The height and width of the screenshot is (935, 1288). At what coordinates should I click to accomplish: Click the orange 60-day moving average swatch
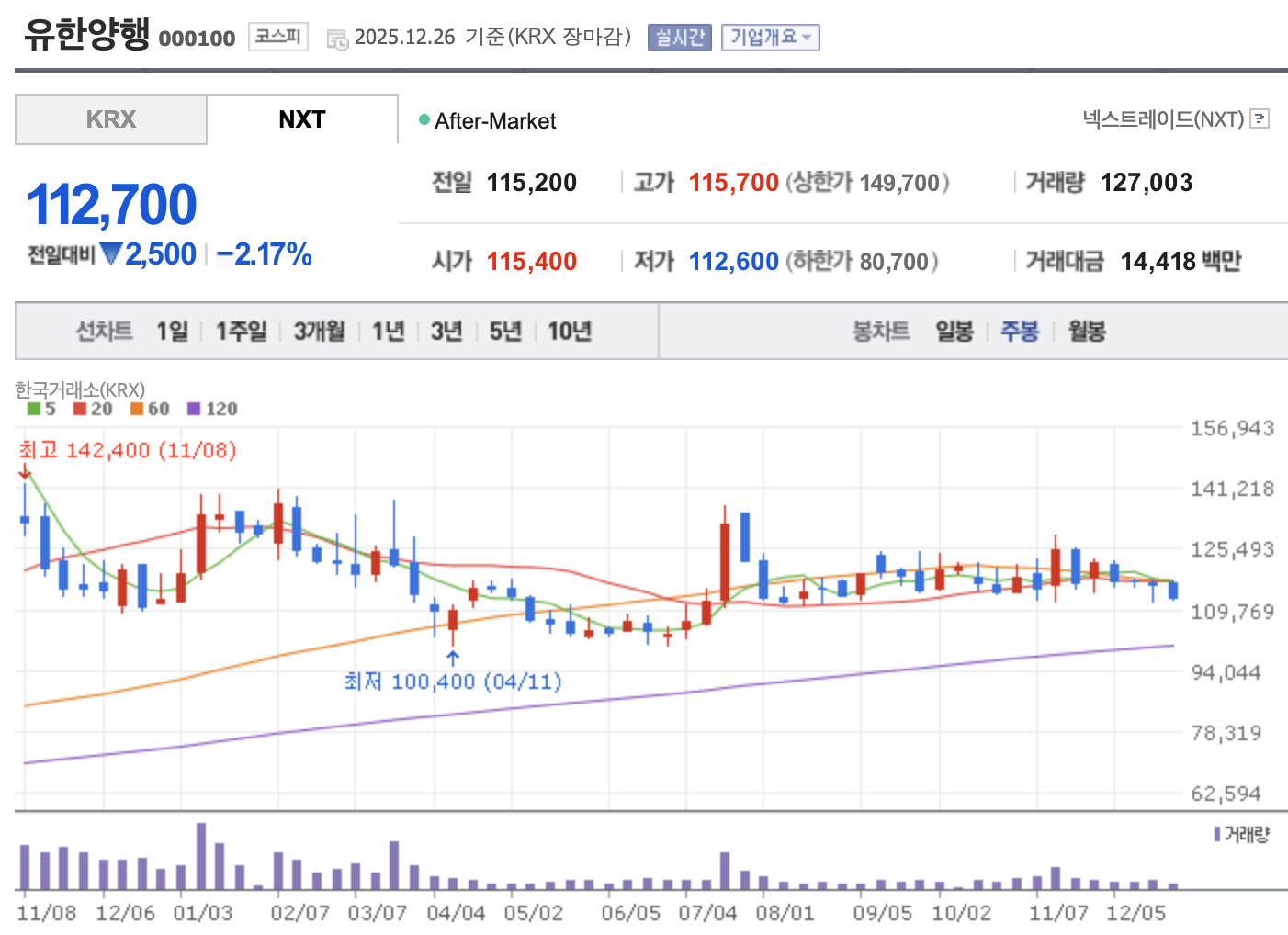[x=137, y=409]
